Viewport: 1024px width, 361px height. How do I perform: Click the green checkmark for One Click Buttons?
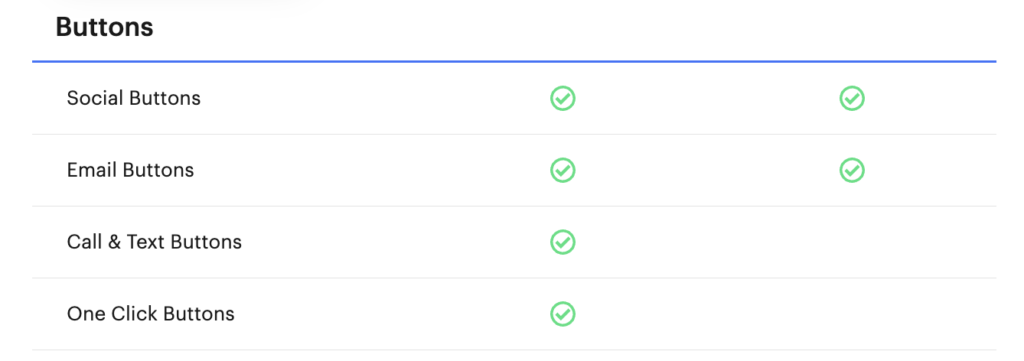pos(562,314)
